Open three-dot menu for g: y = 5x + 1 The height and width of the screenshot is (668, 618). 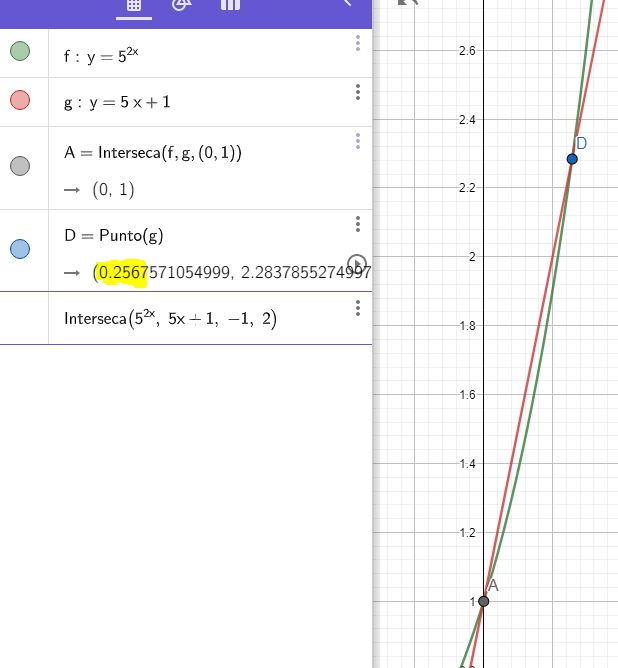pyautogui.click(x=357, y=92)
